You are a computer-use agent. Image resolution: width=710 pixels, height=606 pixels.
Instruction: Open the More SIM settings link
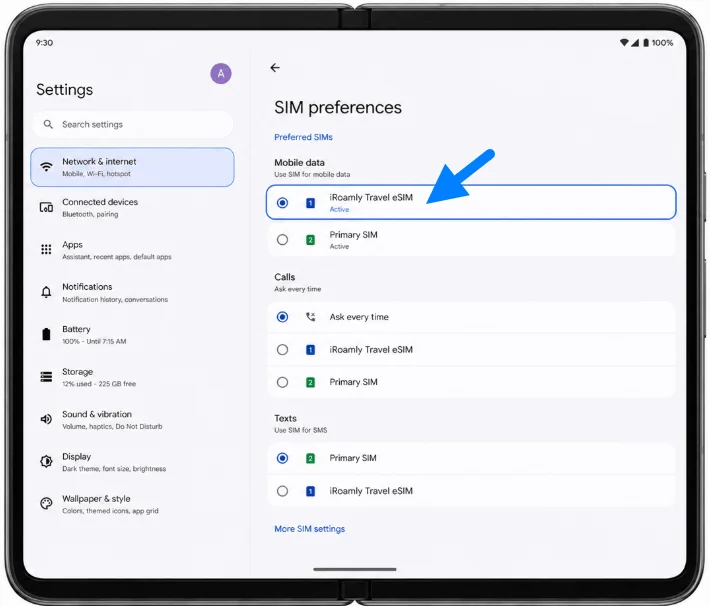(310, 529)
